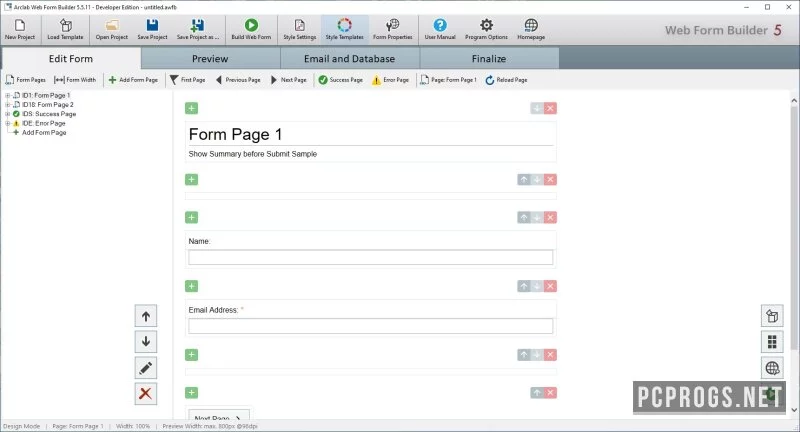Click the Page: Form Page 1 toolbar button
800x432 pixels.
tap(448, 80)
